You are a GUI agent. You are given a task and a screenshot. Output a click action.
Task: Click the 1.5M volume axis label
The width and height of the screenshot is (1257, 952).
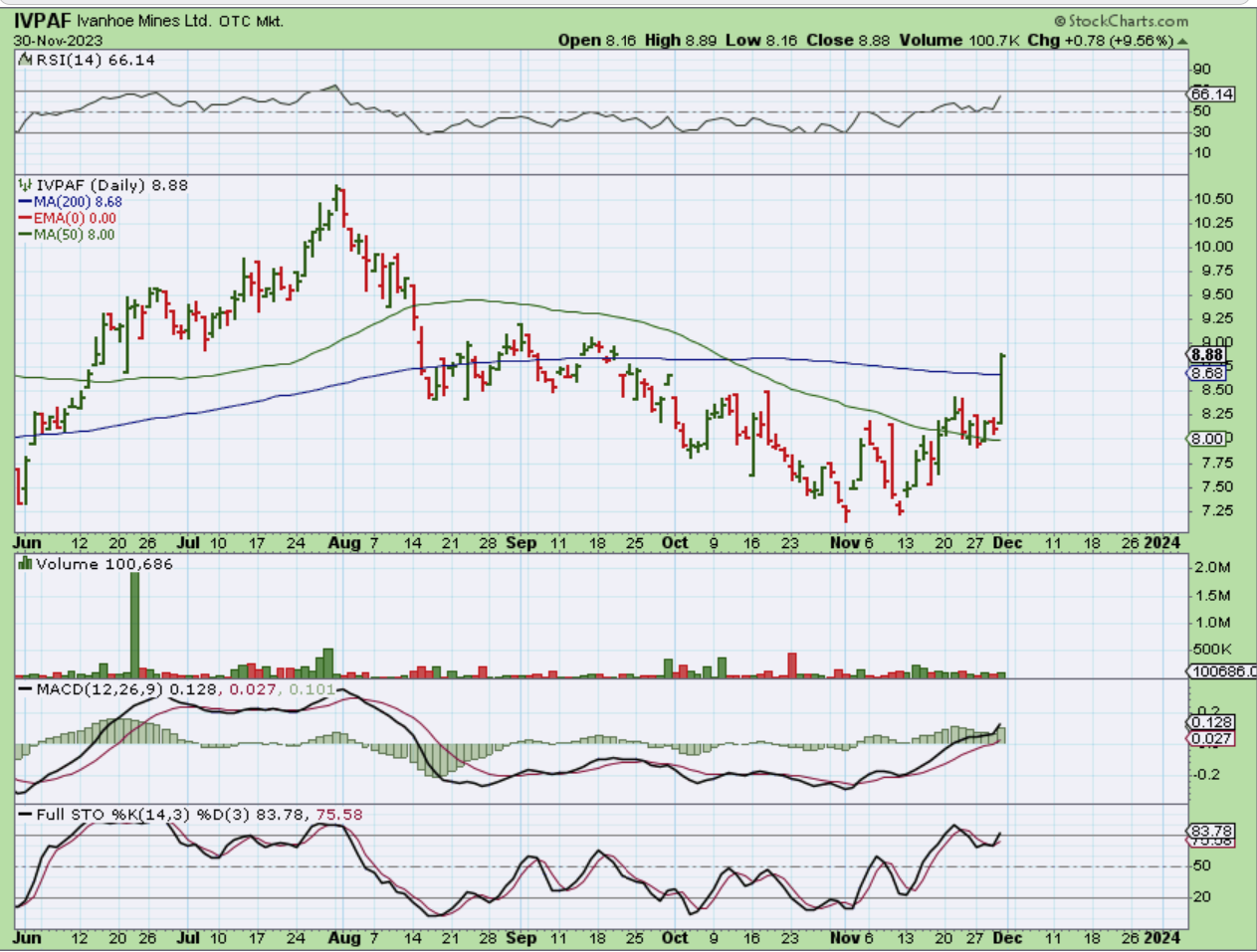pos(1212,595)
